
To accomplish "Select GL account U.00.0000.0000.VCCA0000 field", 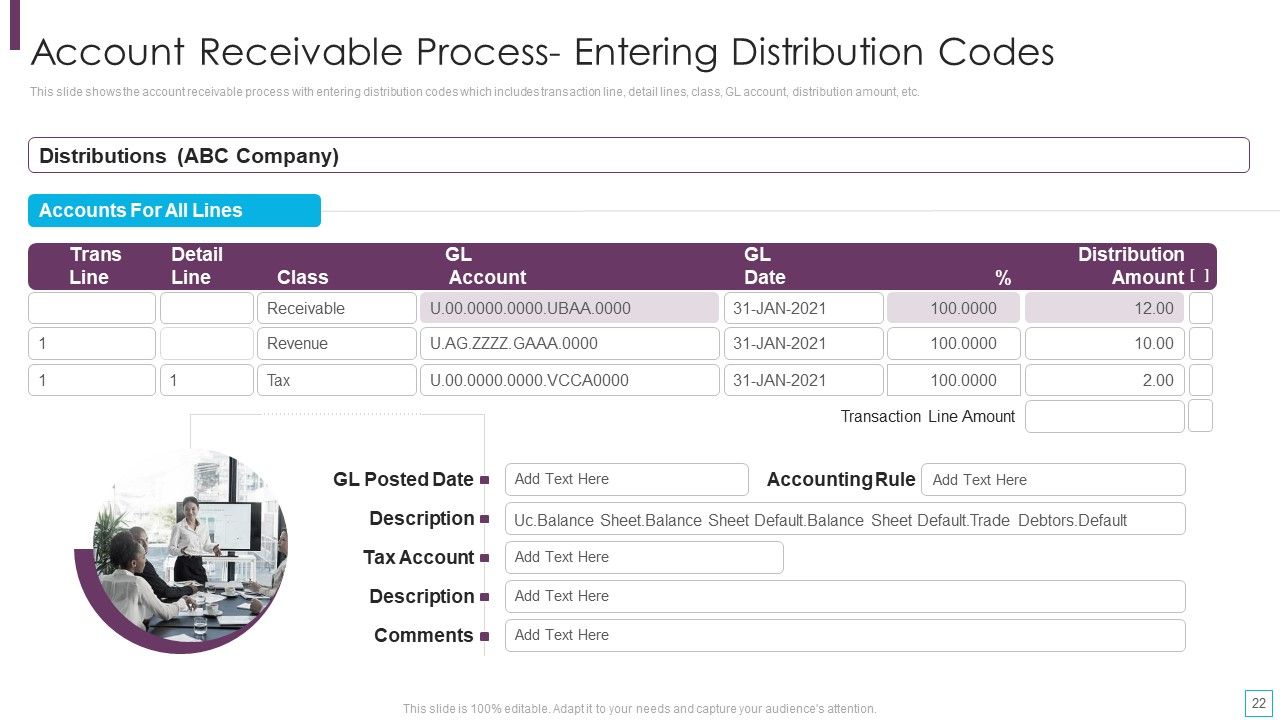I will (570, 380).
